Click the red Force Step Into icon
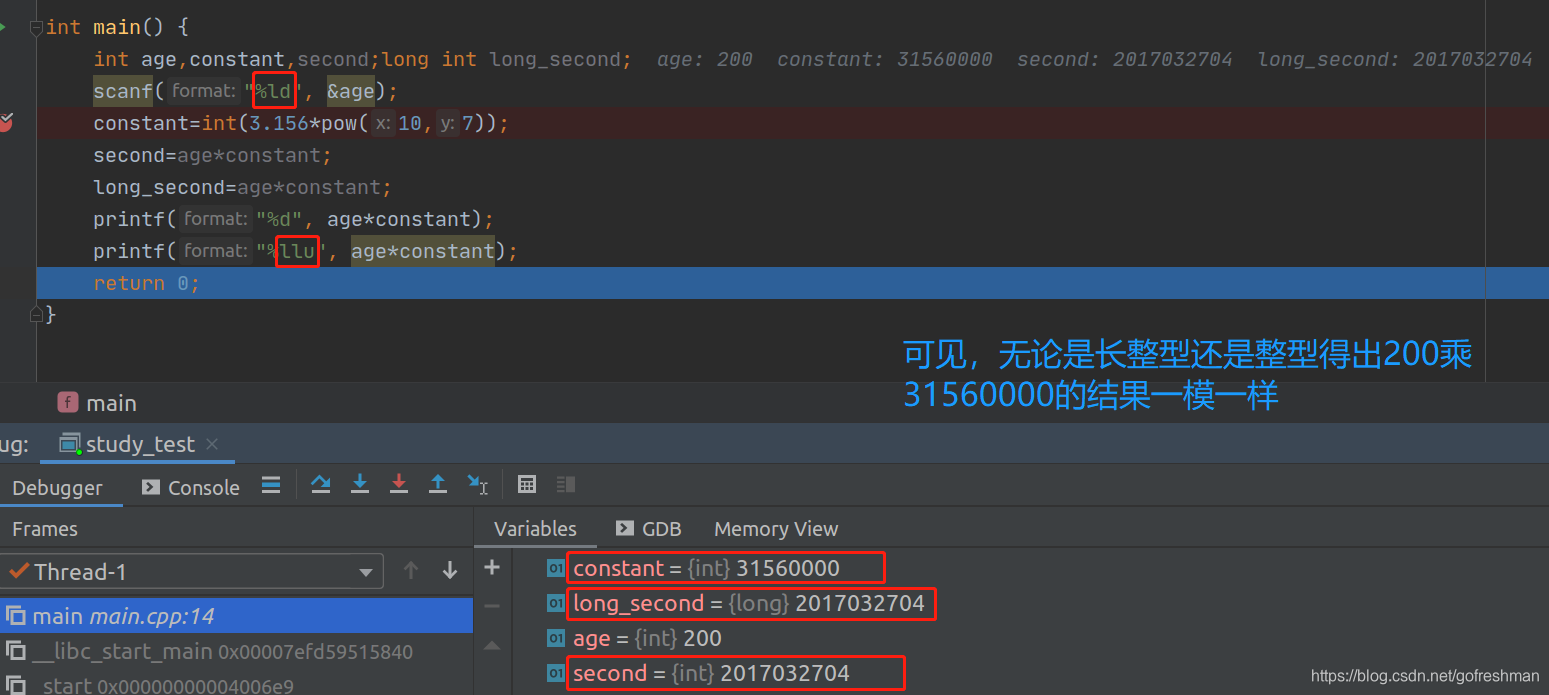Screen dimensions: 1549x695 pyautogui.click(x=399, y=484)
